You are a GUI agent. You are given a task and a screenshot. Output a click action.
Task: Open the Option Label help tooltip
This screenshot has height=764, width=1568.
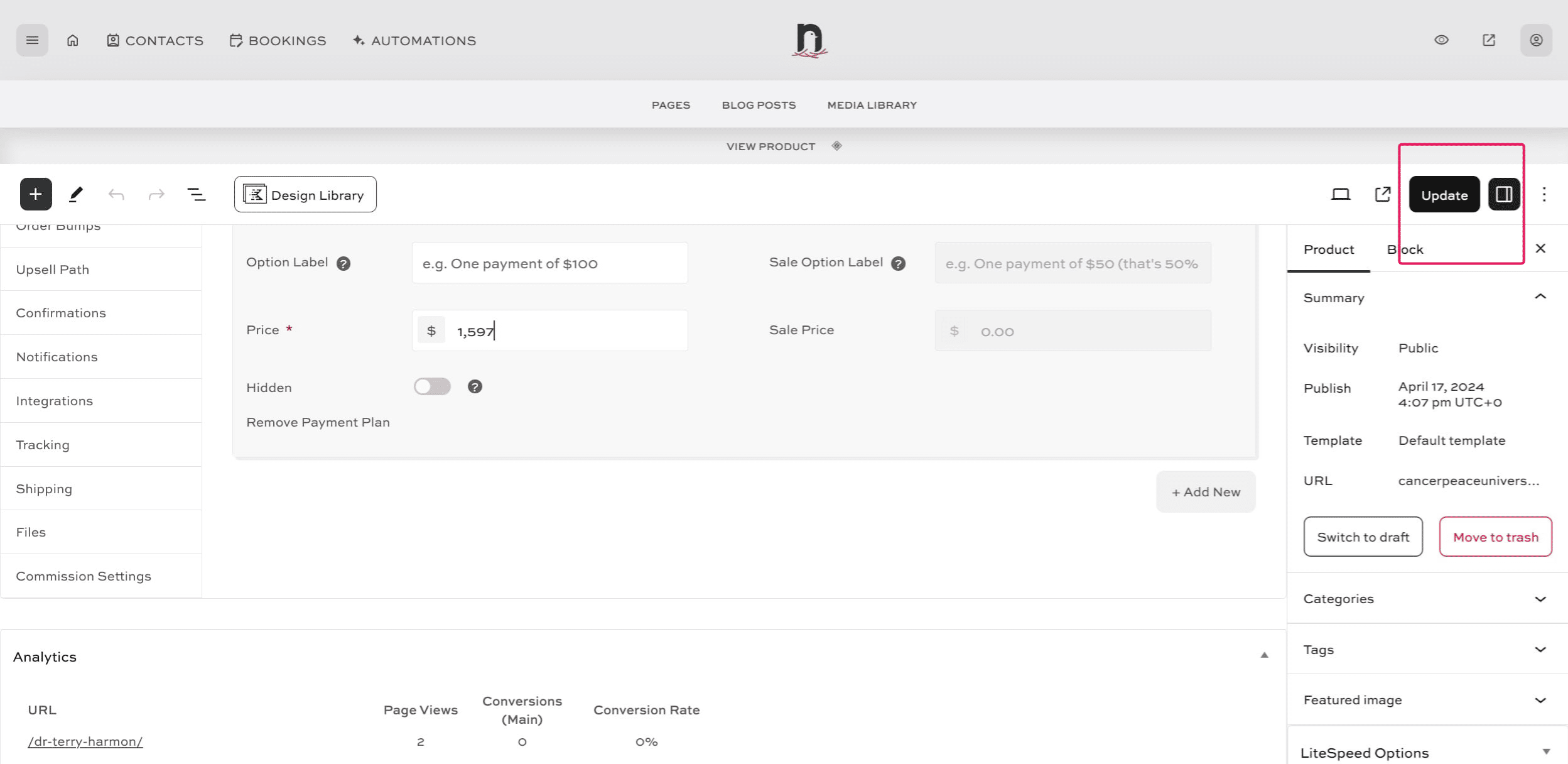(x=343, y=263)
